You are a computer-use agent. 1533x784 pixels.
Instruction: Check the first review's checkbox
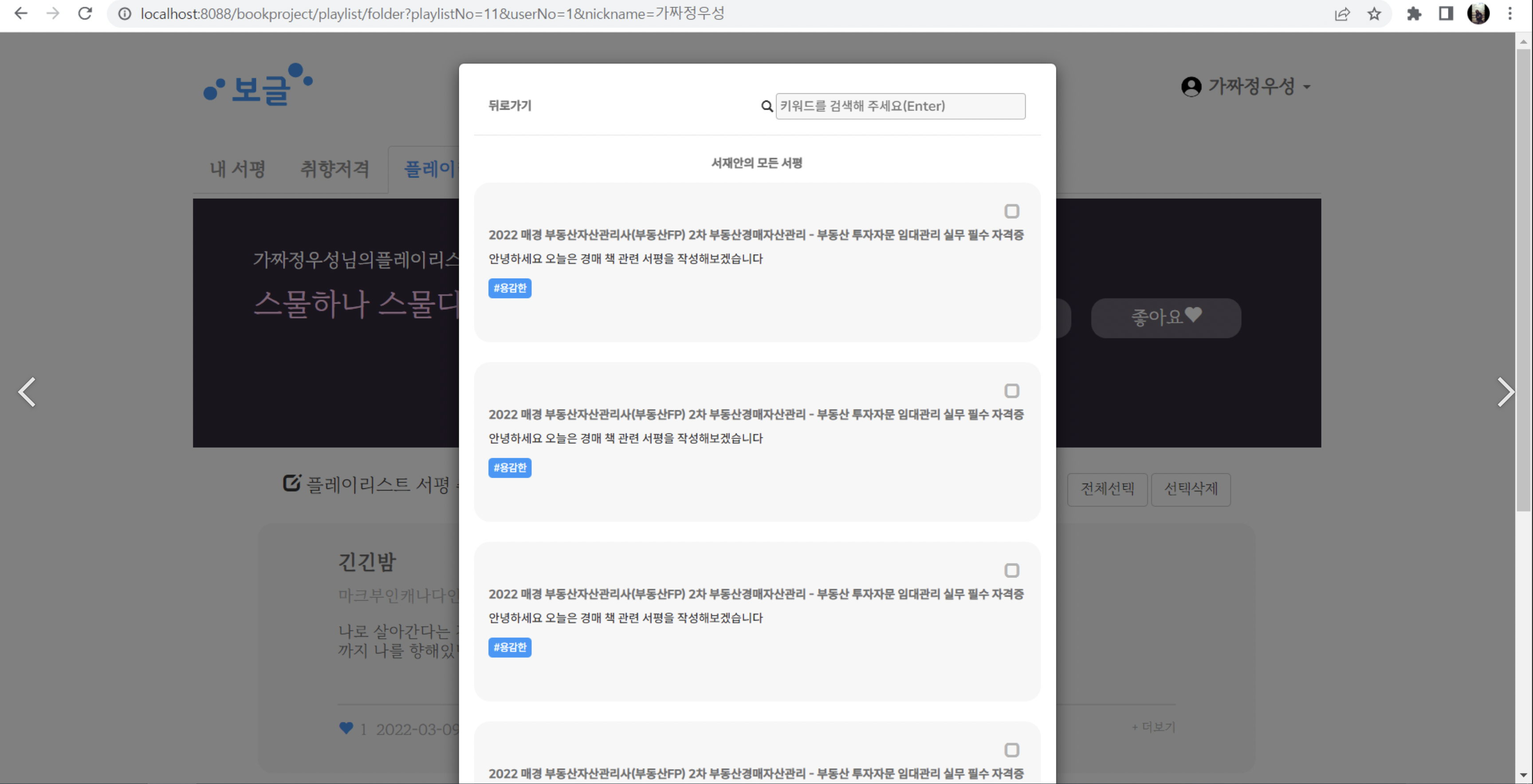tap(1012, 211)
